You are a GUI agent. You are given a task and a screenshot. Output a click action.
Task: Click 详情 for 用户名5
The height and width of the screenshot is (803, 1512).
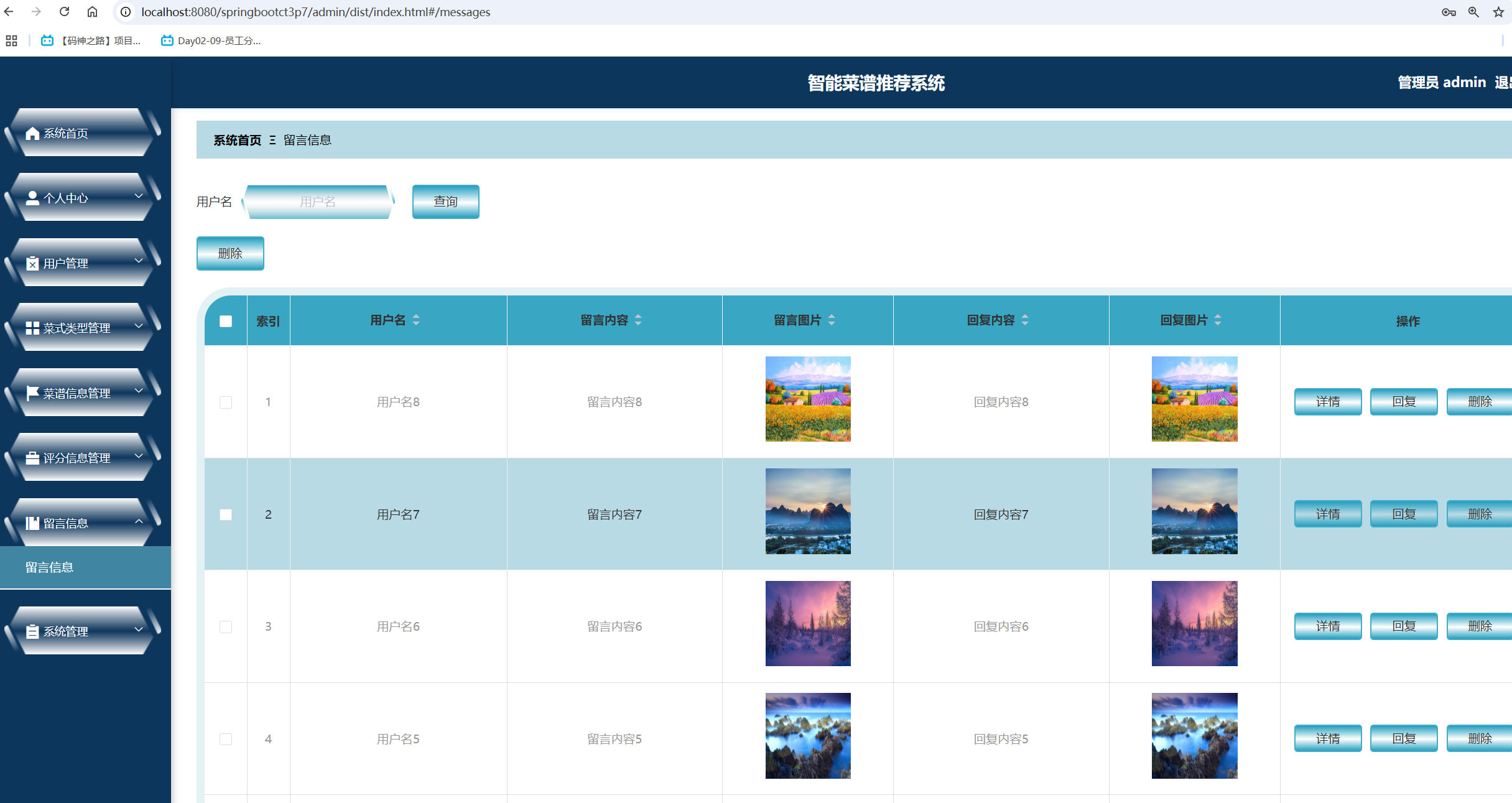coord(1328,738)
